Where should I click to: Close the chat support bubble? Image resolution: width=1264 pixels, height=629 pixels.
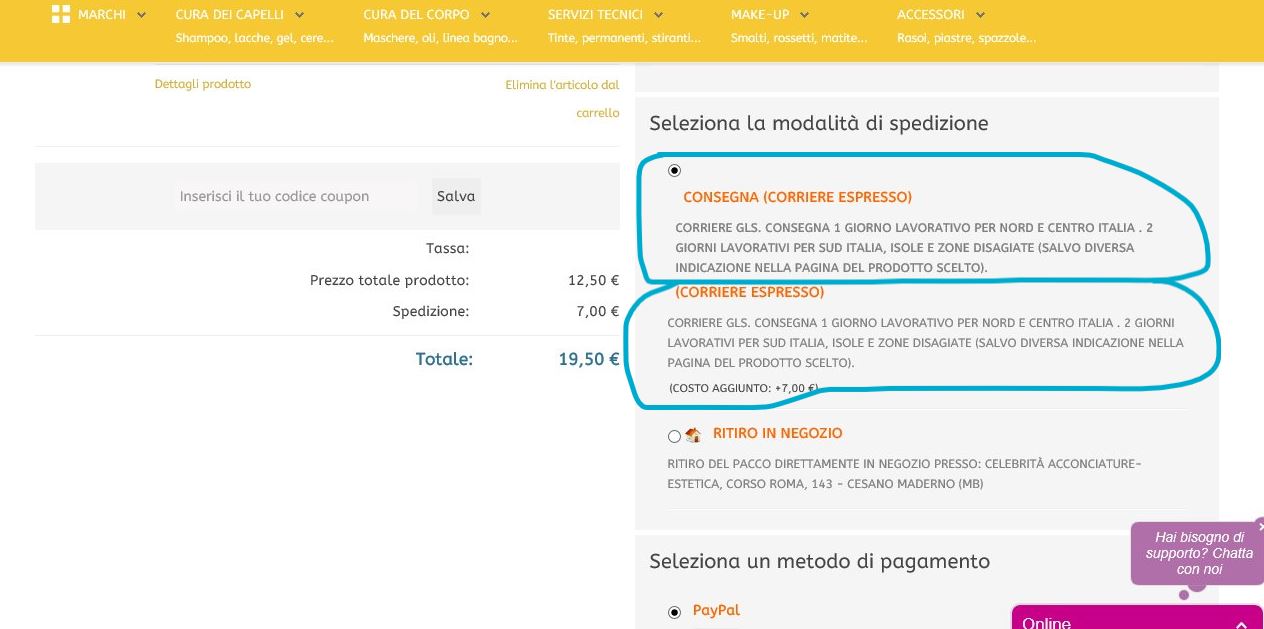[x=1260, y=526]
